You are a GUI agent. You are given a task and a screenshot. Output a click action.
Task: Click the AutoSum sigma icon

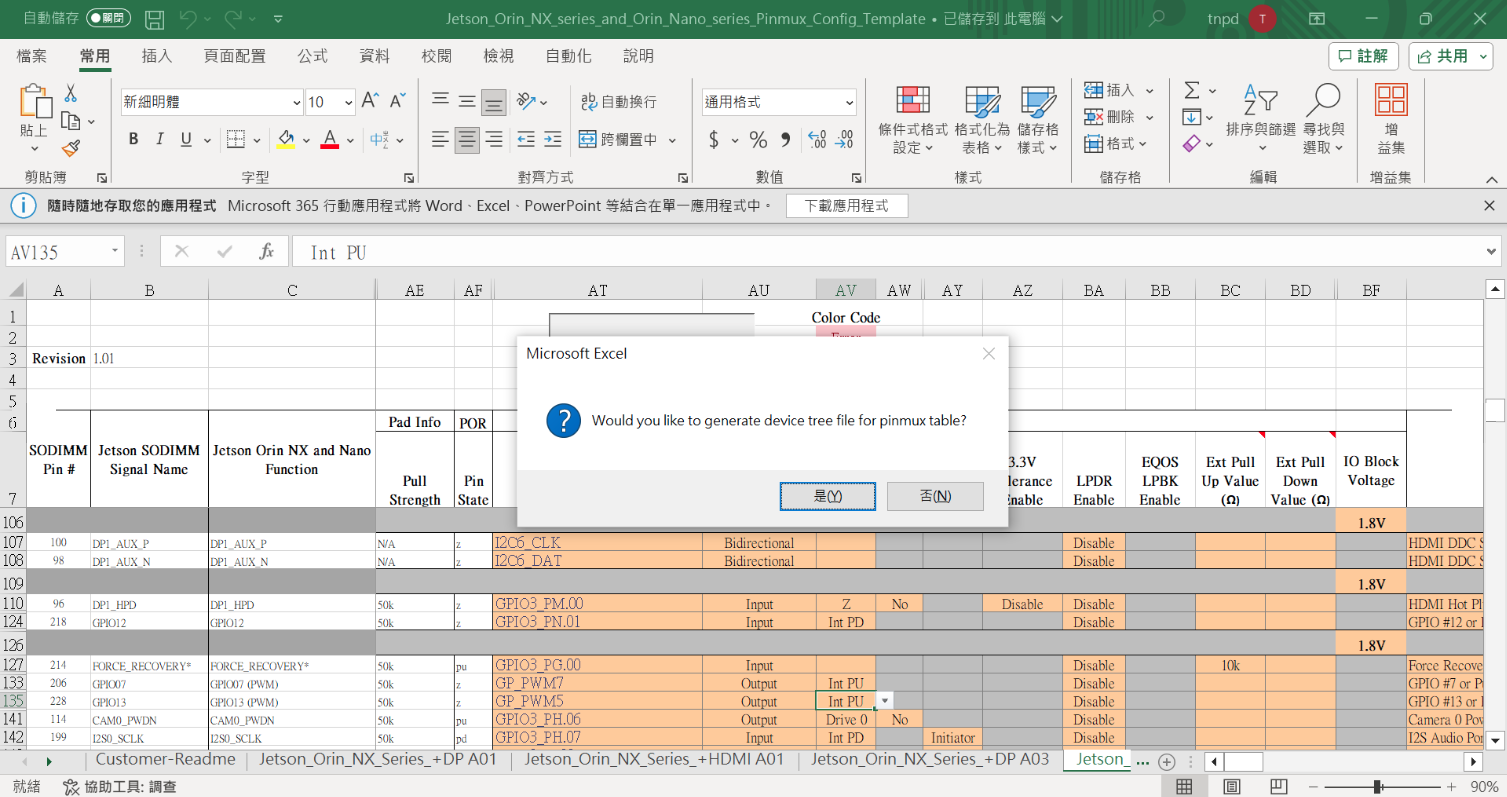[1192, 90]
